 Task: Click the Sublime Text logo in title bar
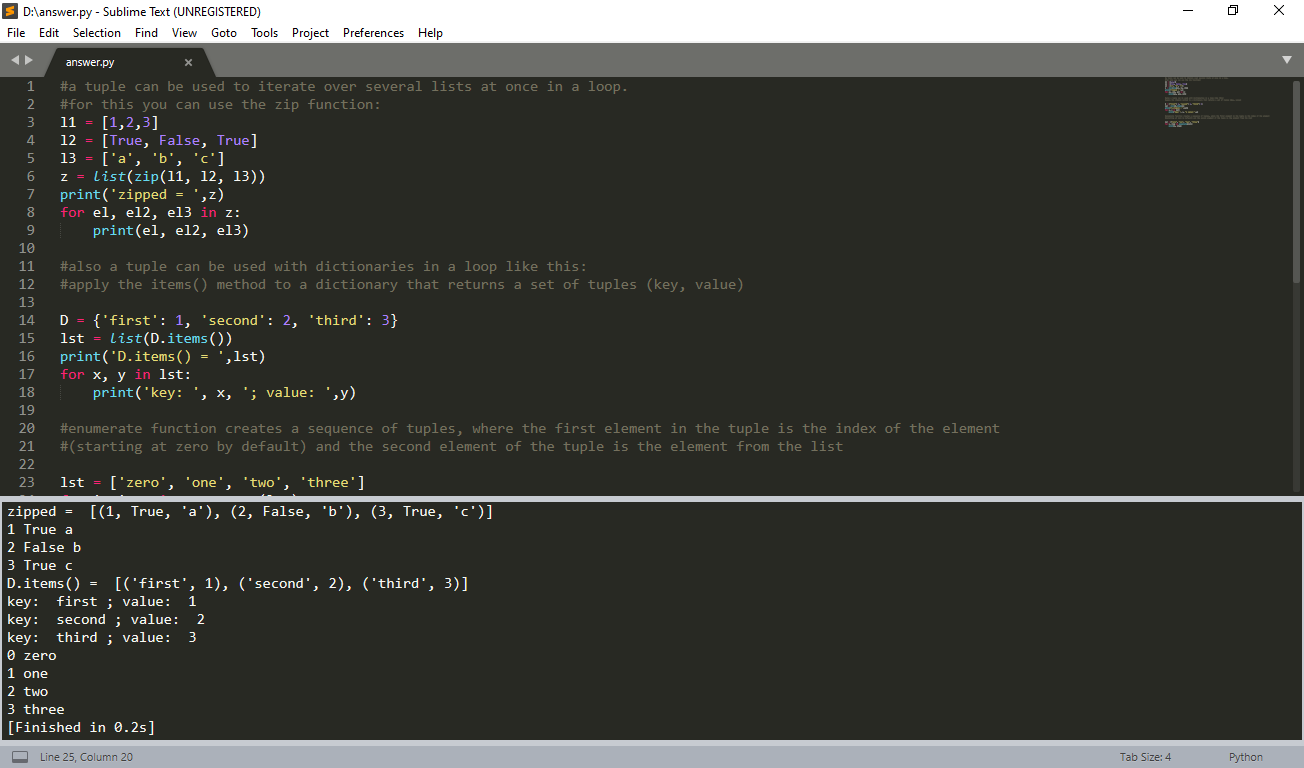point(11,11)
